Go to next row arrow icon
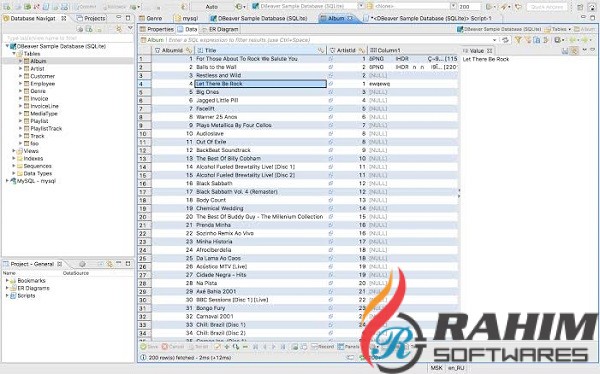This screenshot has height=374, width=600. pos(274,347)
